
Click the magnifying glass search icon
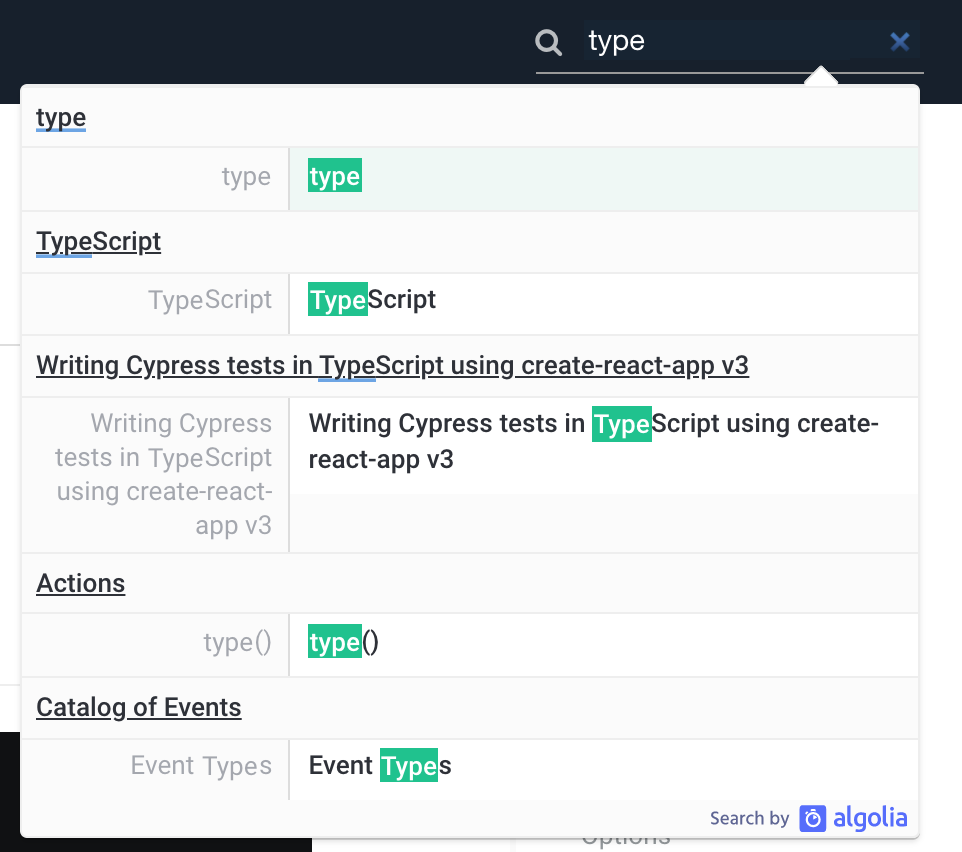pyautogui.click(x=548, y=41)
